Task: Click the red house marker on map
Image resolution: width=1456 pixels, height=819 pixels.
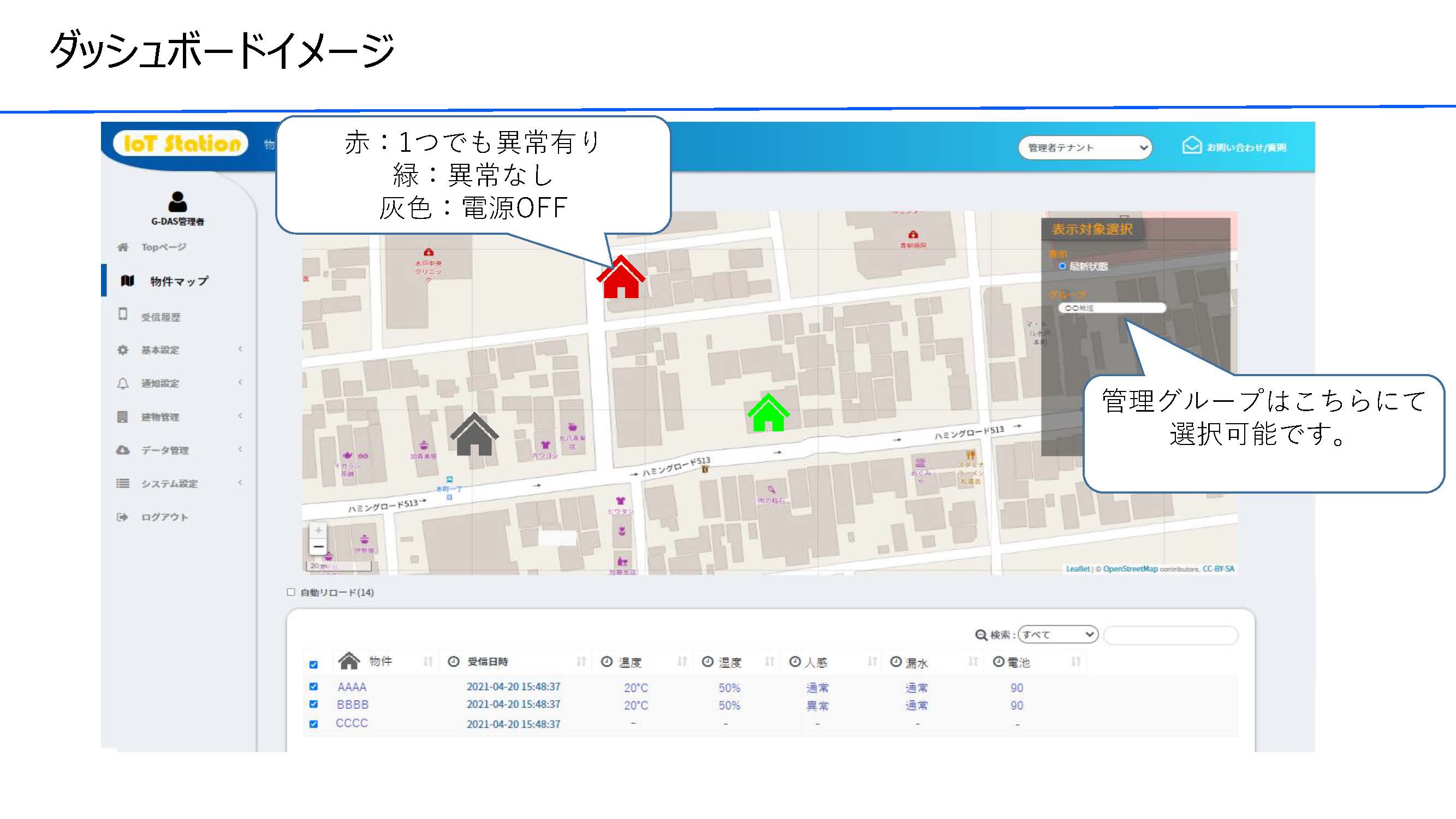Action: point(621,276)
